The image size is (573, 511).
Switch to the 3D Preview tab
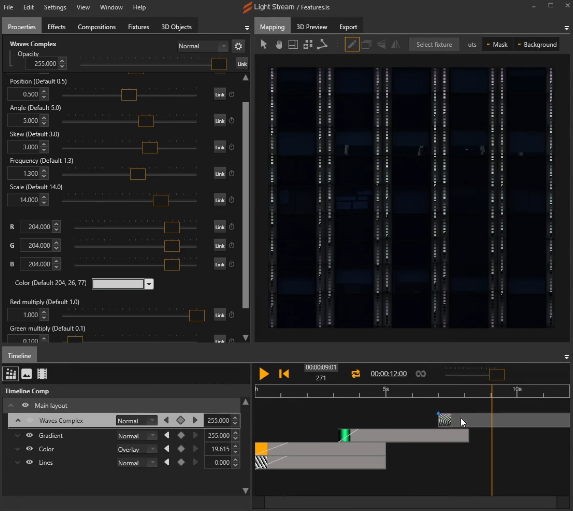[x=312, y=27]
